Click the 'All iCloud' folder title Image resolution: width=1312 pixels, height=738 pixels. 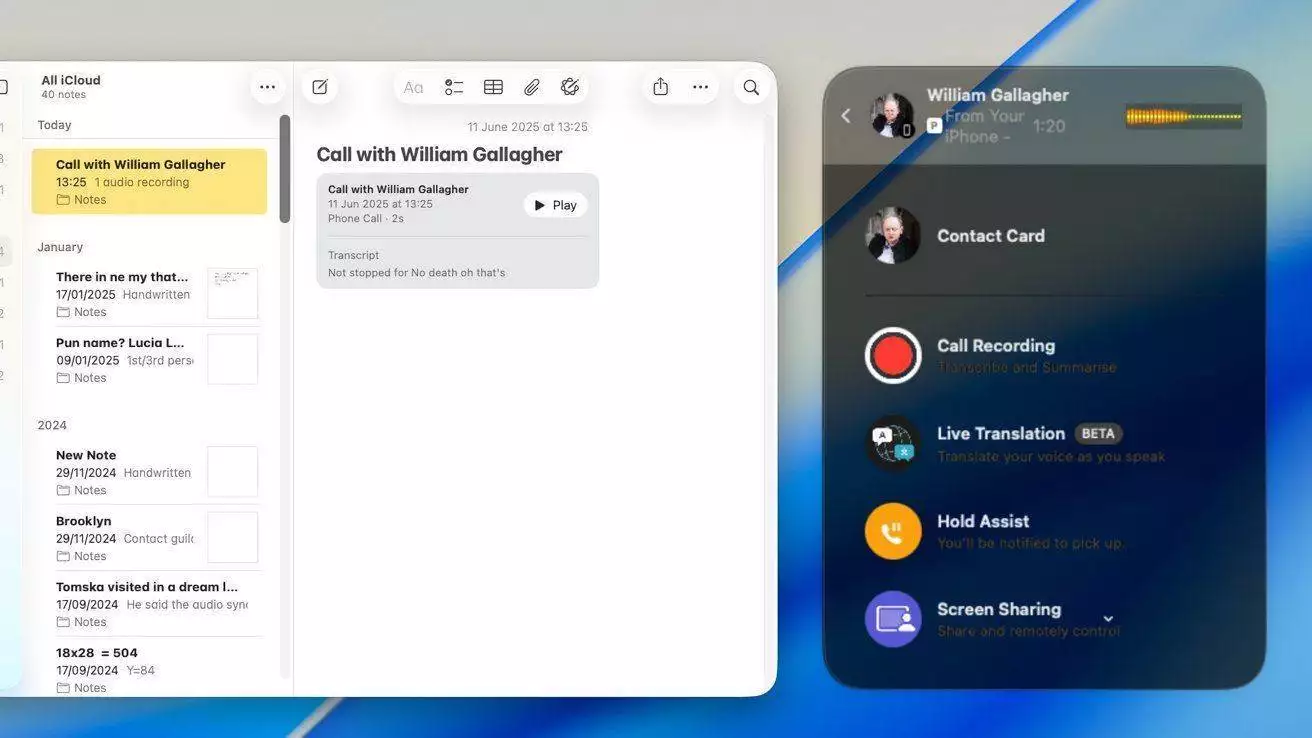[71, 80]
